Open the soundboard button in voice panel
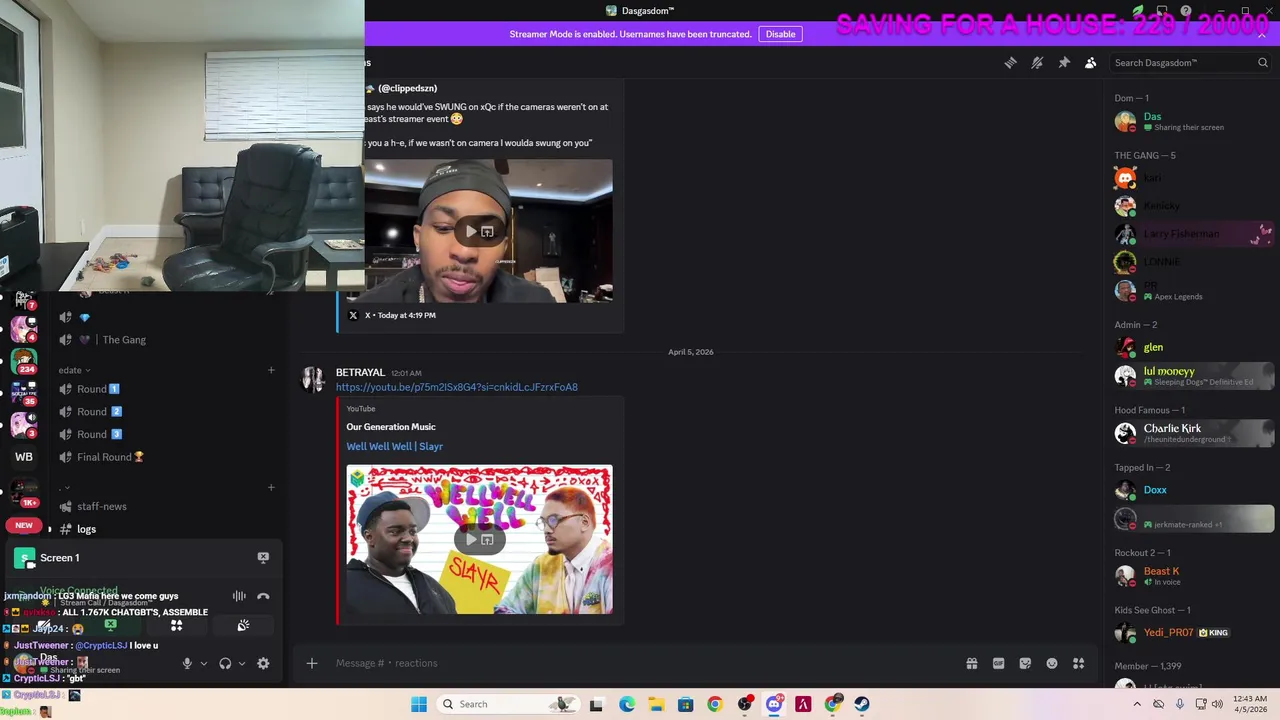 point(243,626)
